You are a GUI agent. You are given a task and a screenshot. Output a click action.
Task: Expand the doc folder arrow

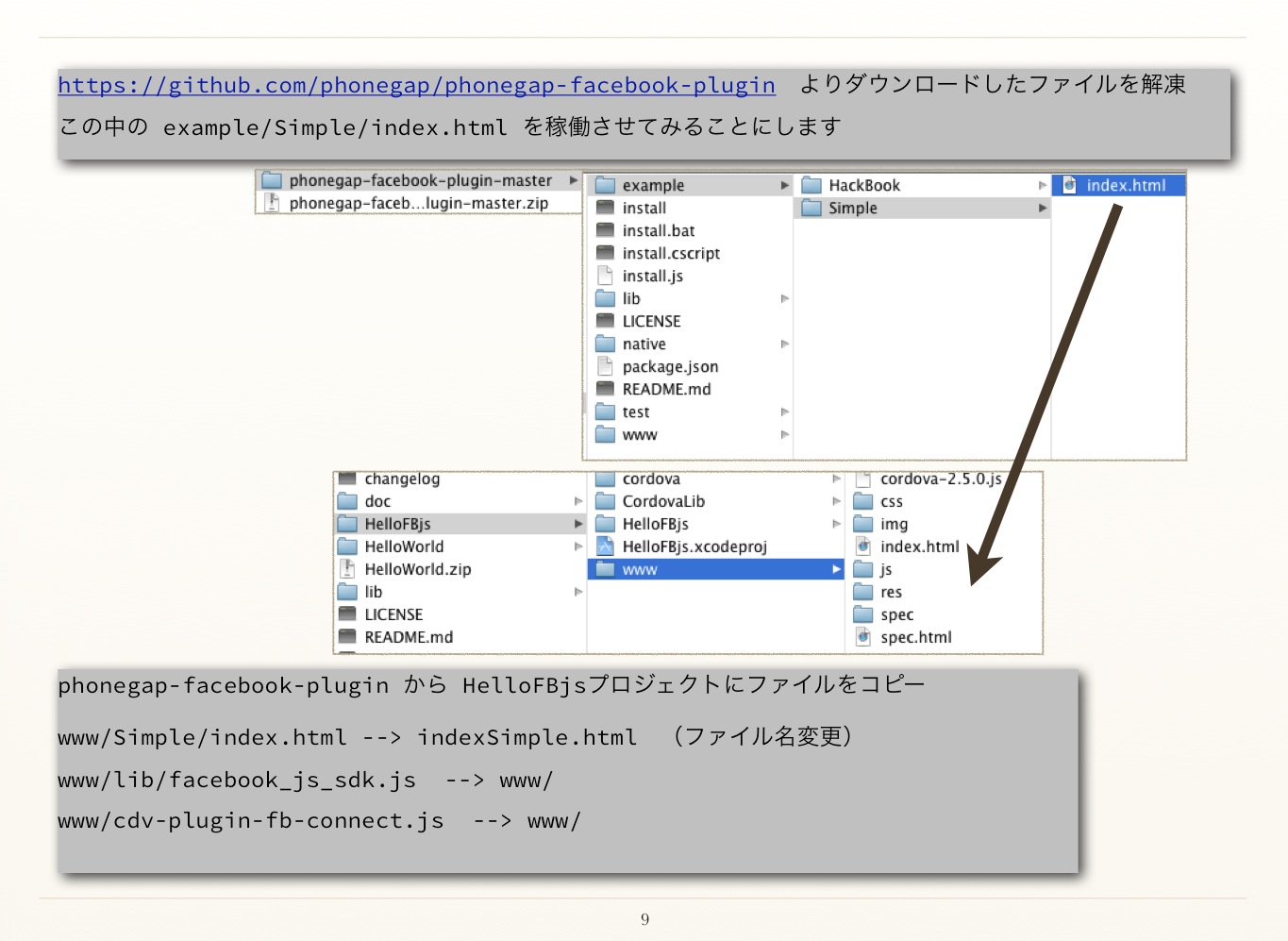pyautogui.click(x=578, y=501)
